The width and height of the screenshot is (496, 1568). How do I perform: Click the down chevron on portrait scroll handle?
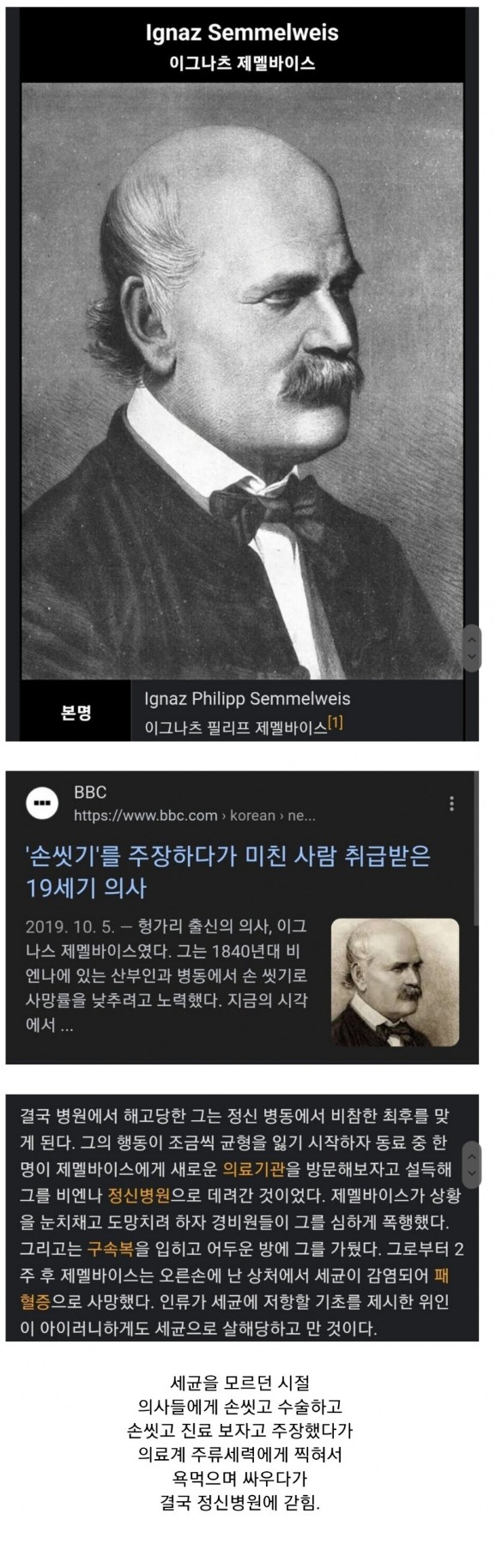(470, 657)
